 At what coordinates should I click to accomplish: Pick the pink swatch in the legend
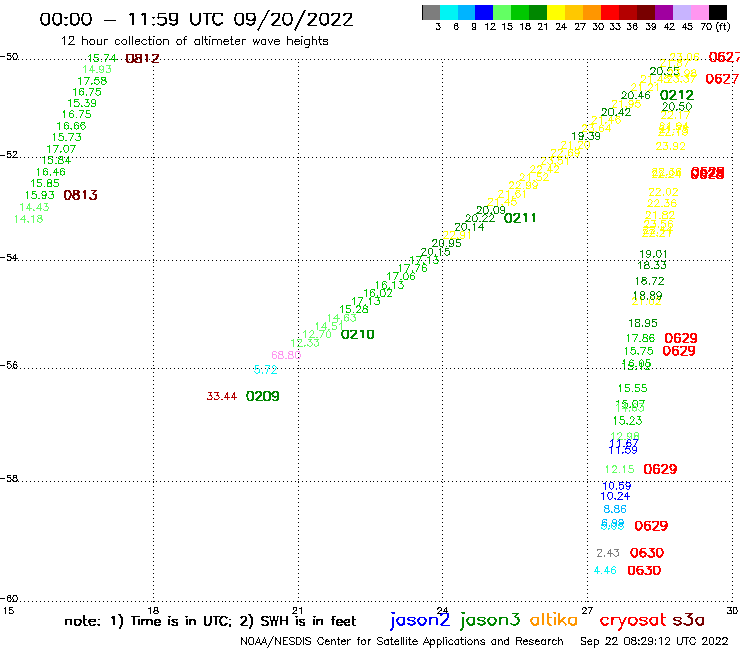[x=699, y=12]
